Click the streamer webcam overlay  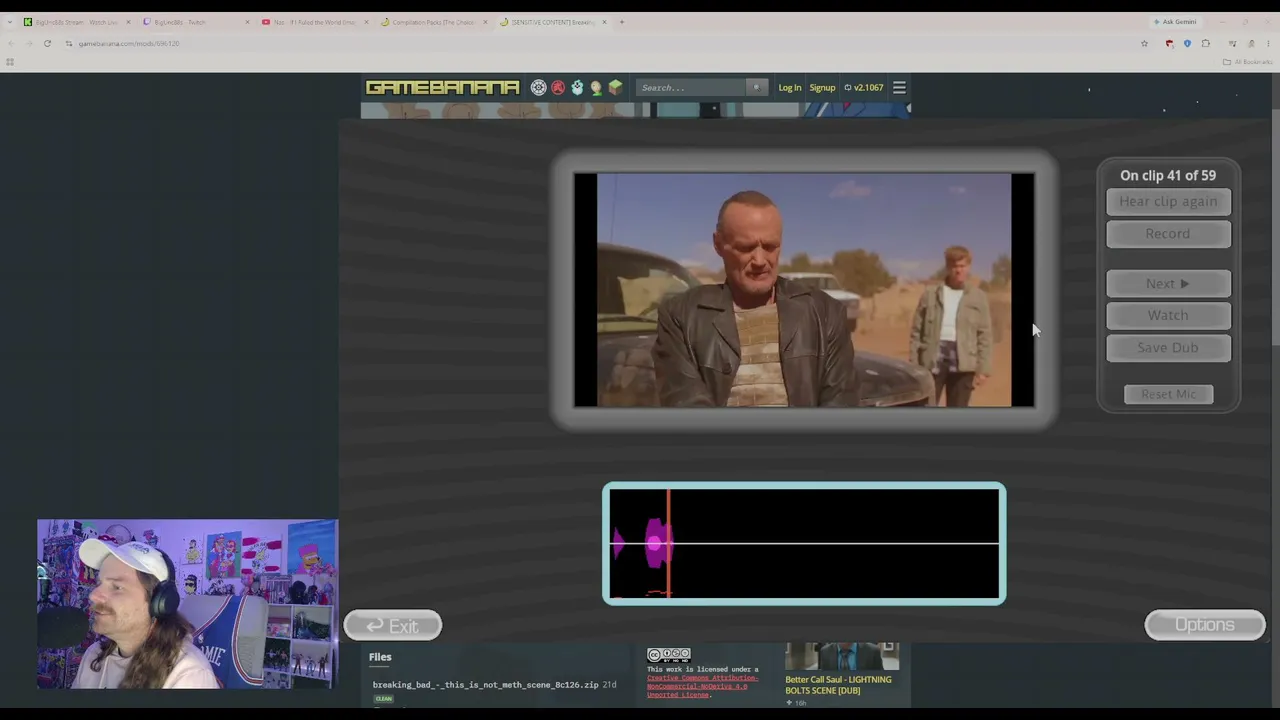coord(187,604)
